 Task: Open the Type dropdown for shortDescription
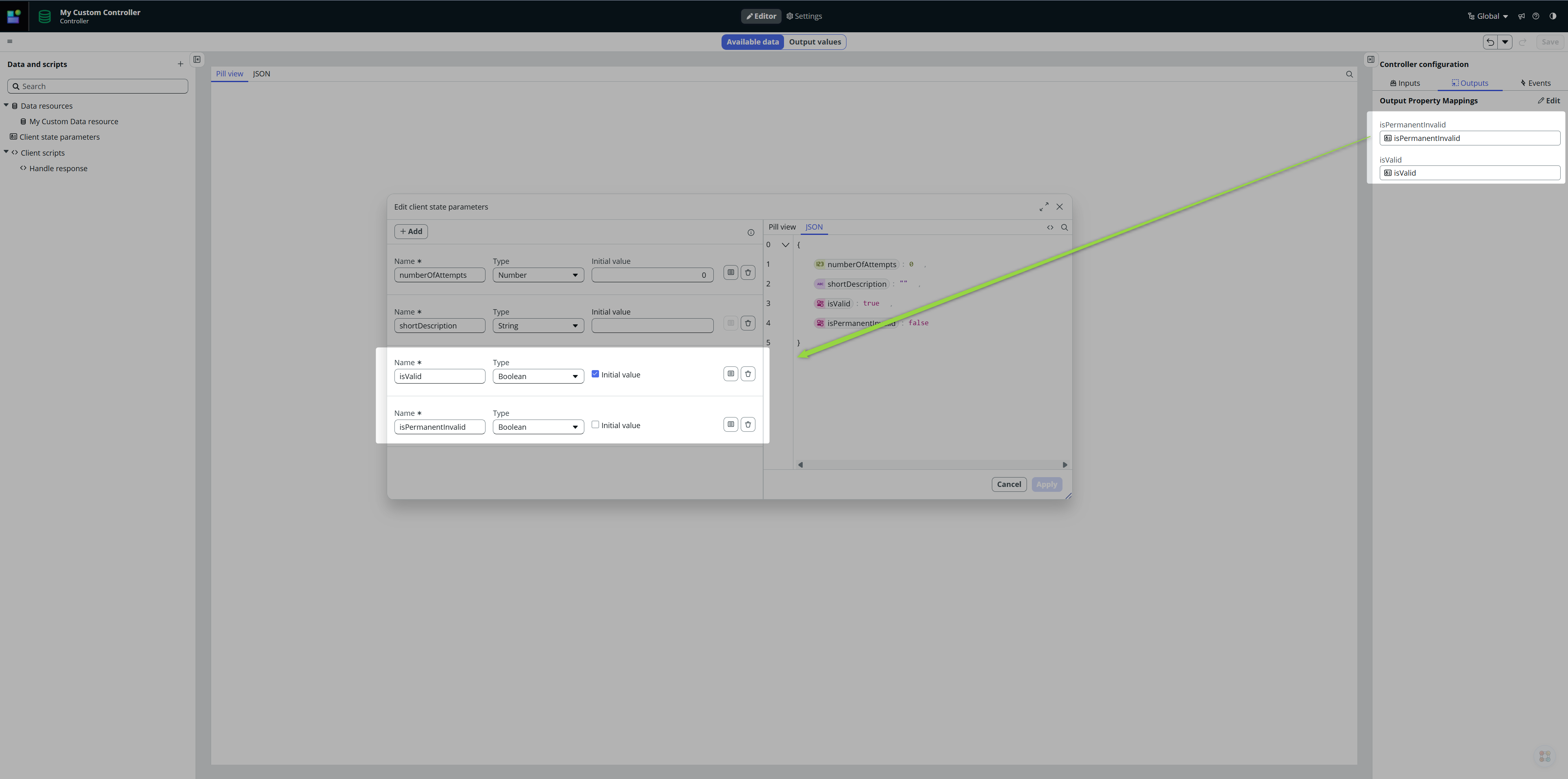tap(537, 326)
